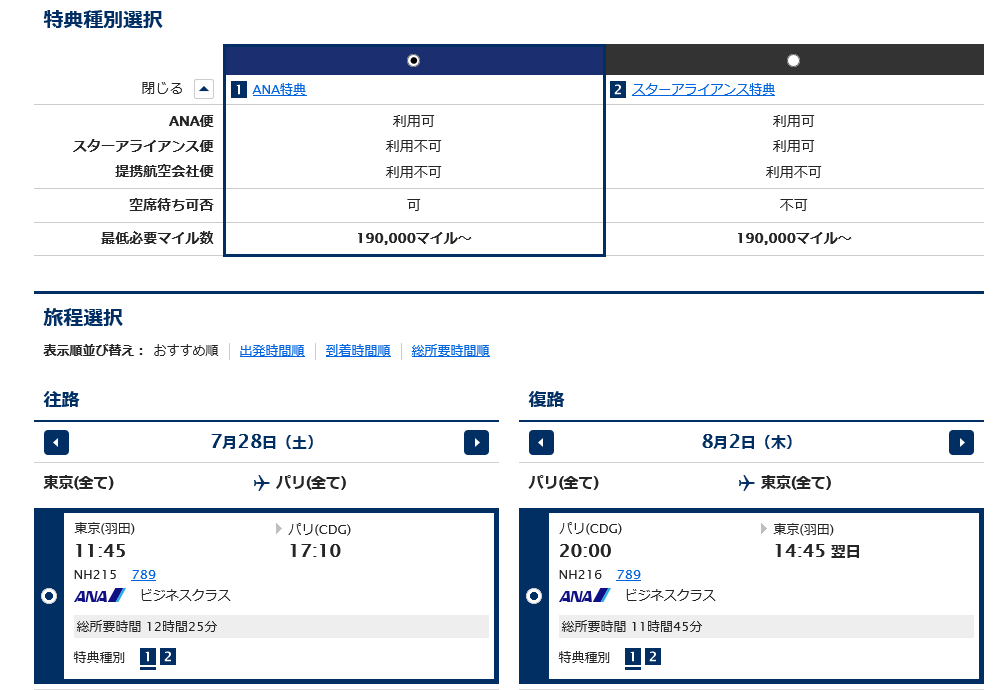Image resolution: width=1004 pixels, height=690 pixels.
Task: Click the airplane icon before 東京(全て) in 復路
Action: [746, 483]
